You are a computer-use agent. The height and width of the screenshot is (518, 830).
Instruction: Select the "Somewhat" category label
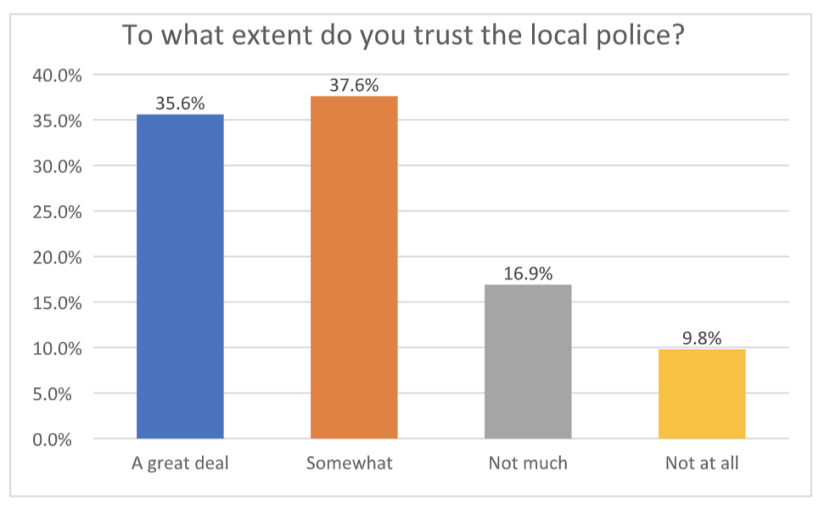[354, 464]
